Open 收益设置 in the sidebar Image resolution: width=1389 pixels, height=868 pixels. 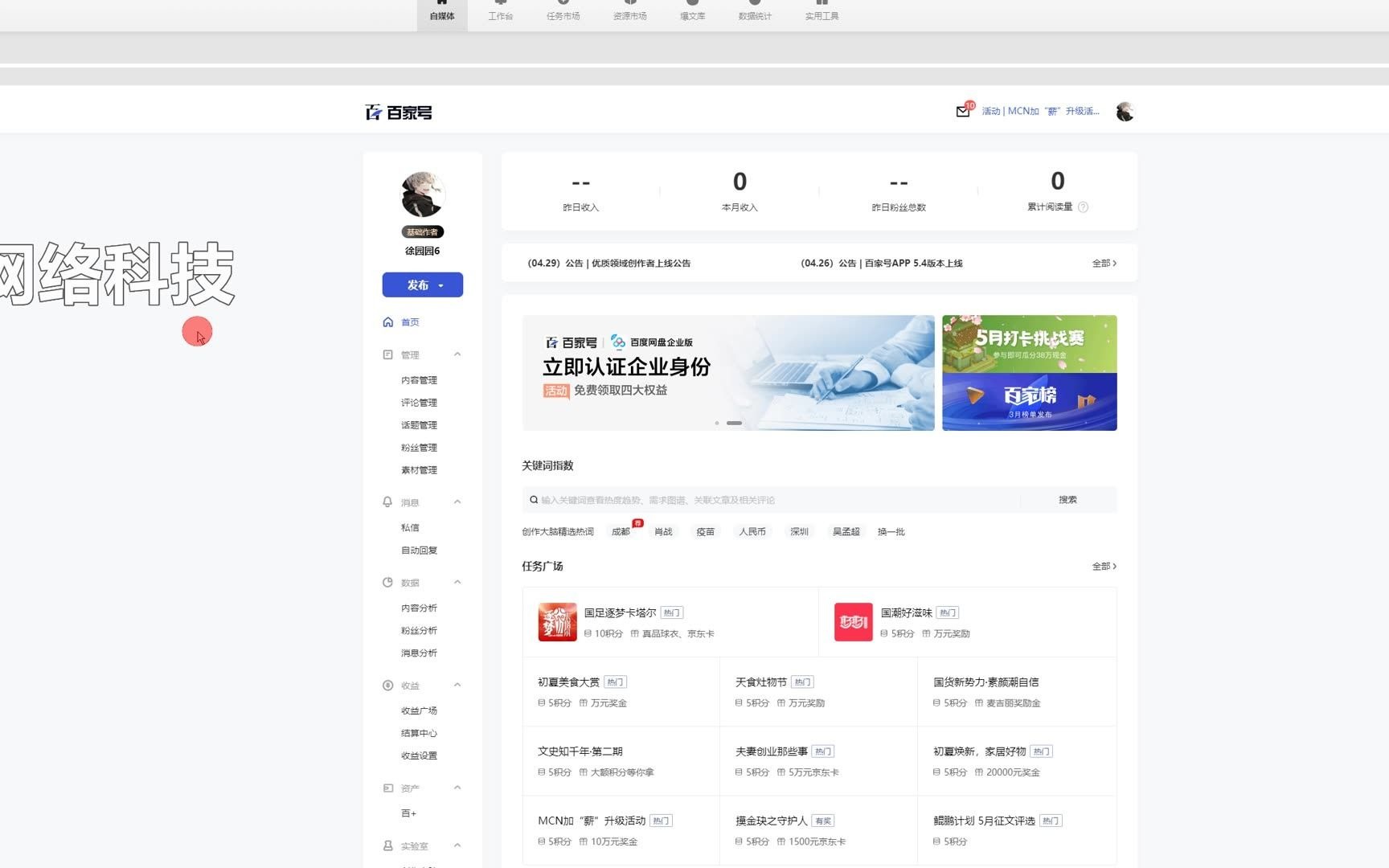pos(420,756)
